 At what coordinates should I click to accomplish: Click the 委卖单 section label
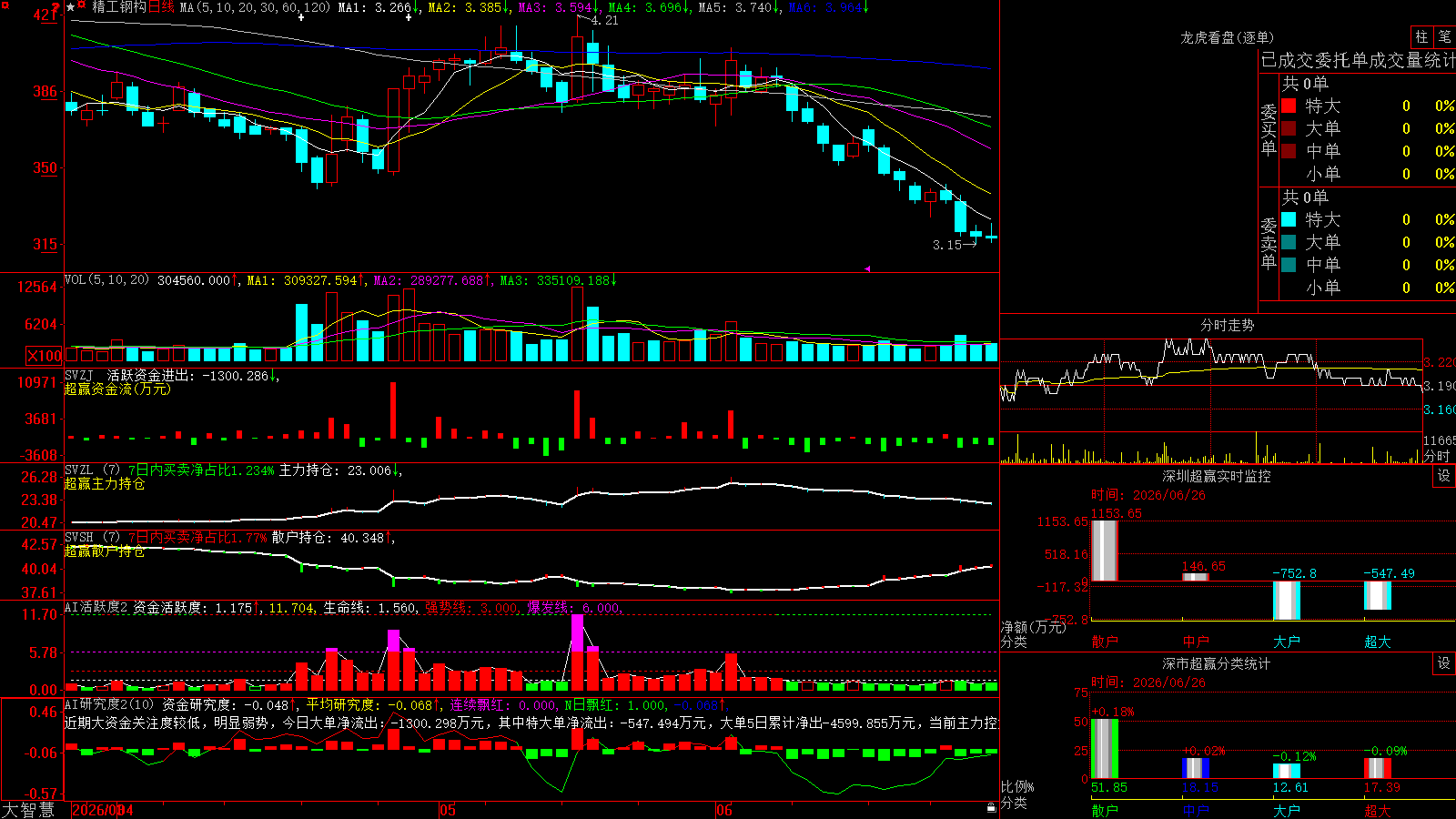tap(1269, 243)
